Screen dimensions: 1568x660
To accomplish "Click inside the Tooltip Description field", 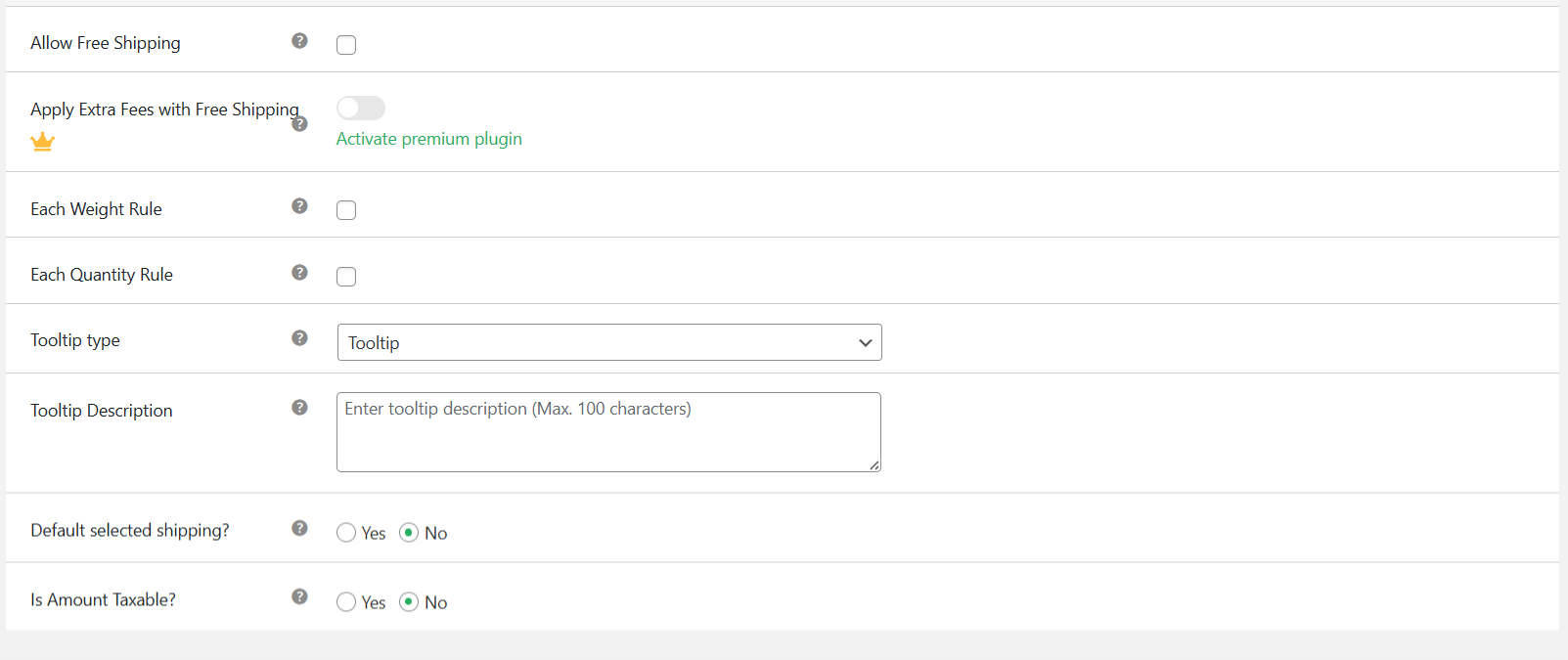I will 609,431.
